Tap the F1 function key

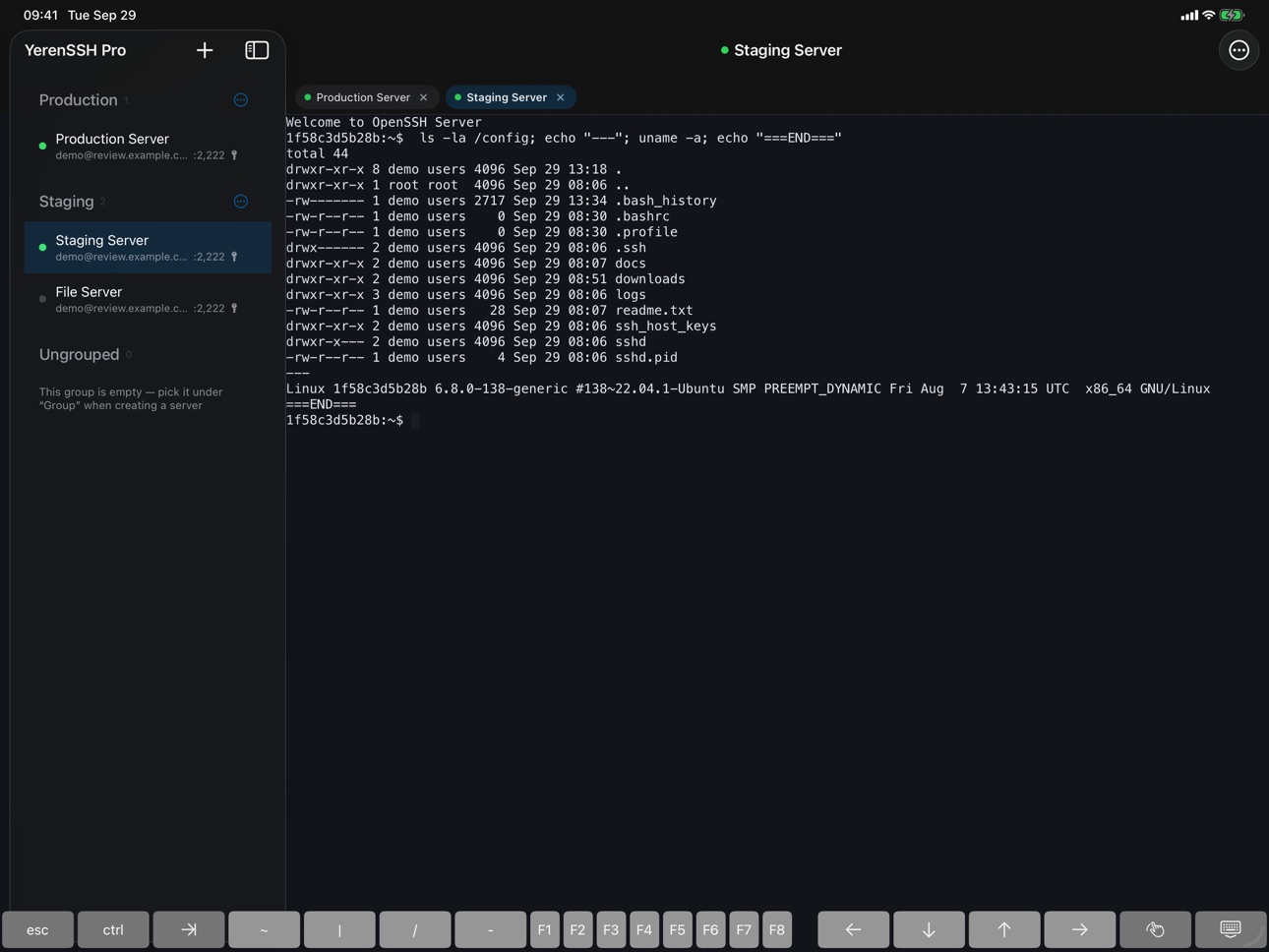(x=545, y=929)
